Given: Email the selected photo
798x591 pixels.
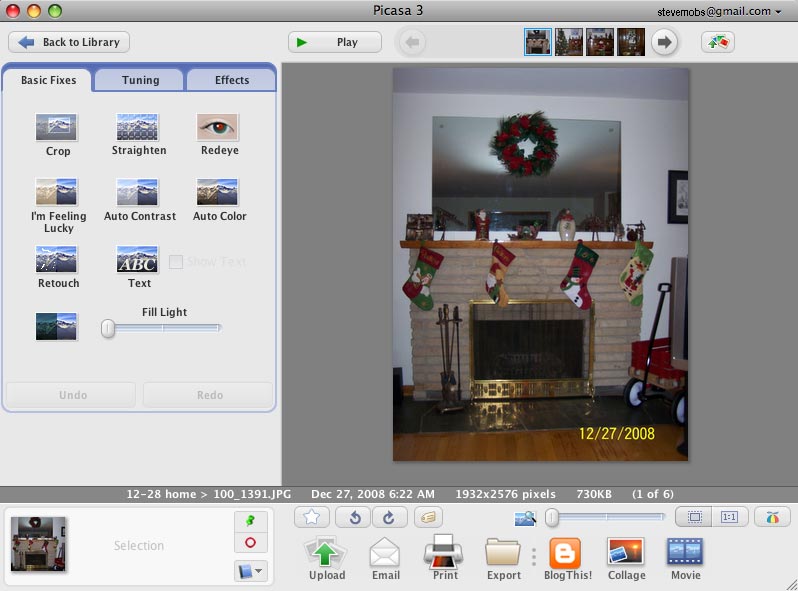Looking at the screenshot, I should [385, 558].
